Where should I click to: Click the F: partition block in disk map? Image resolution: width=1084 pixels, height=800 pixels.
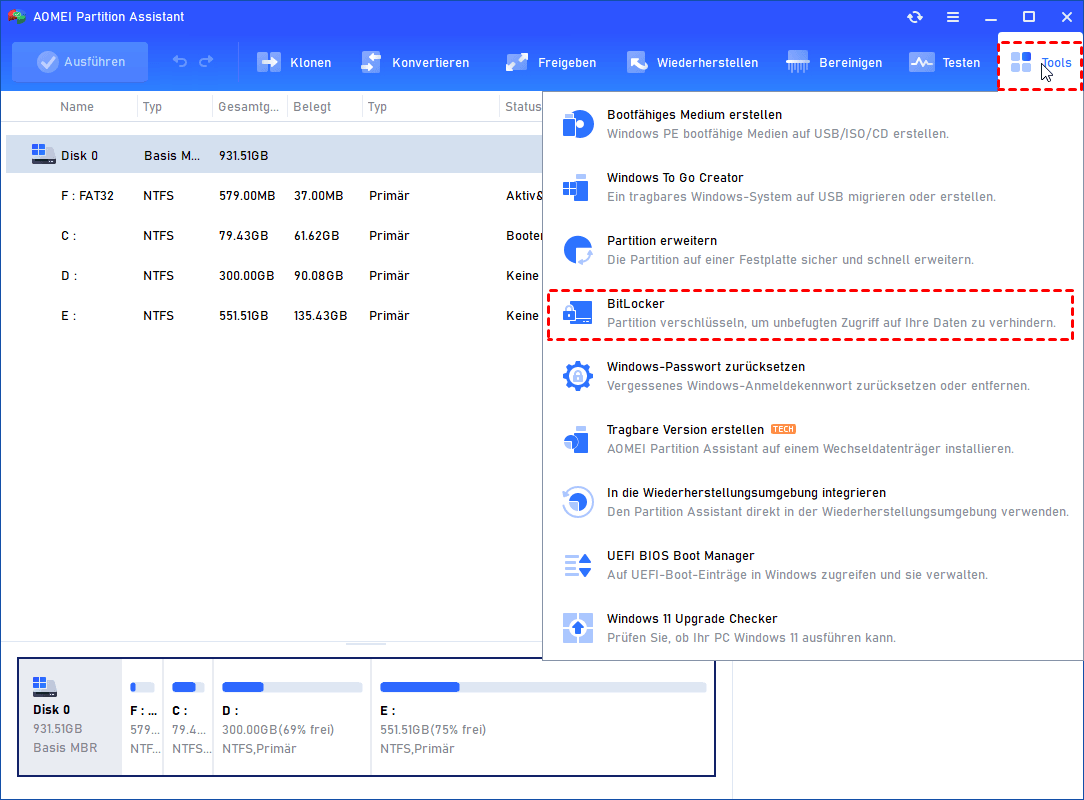click(142, 716)
